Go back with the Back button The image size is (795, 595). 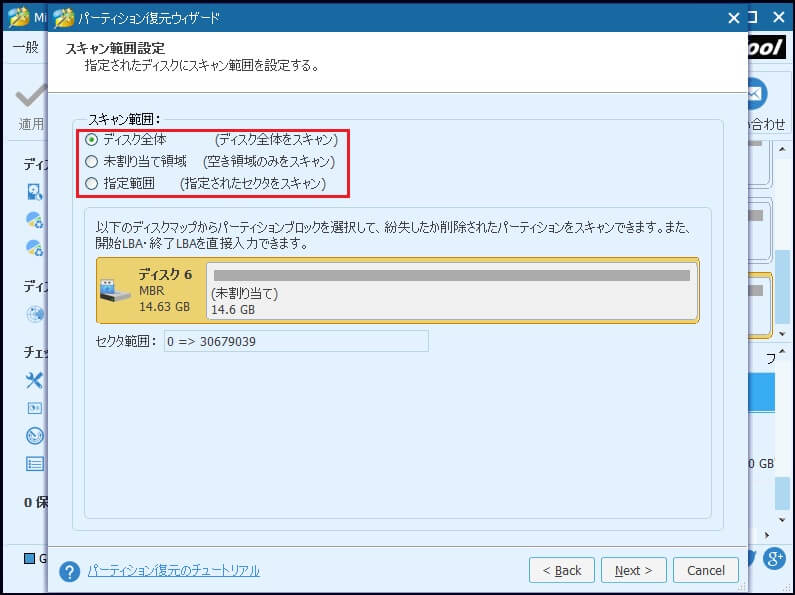click(561, 570)
